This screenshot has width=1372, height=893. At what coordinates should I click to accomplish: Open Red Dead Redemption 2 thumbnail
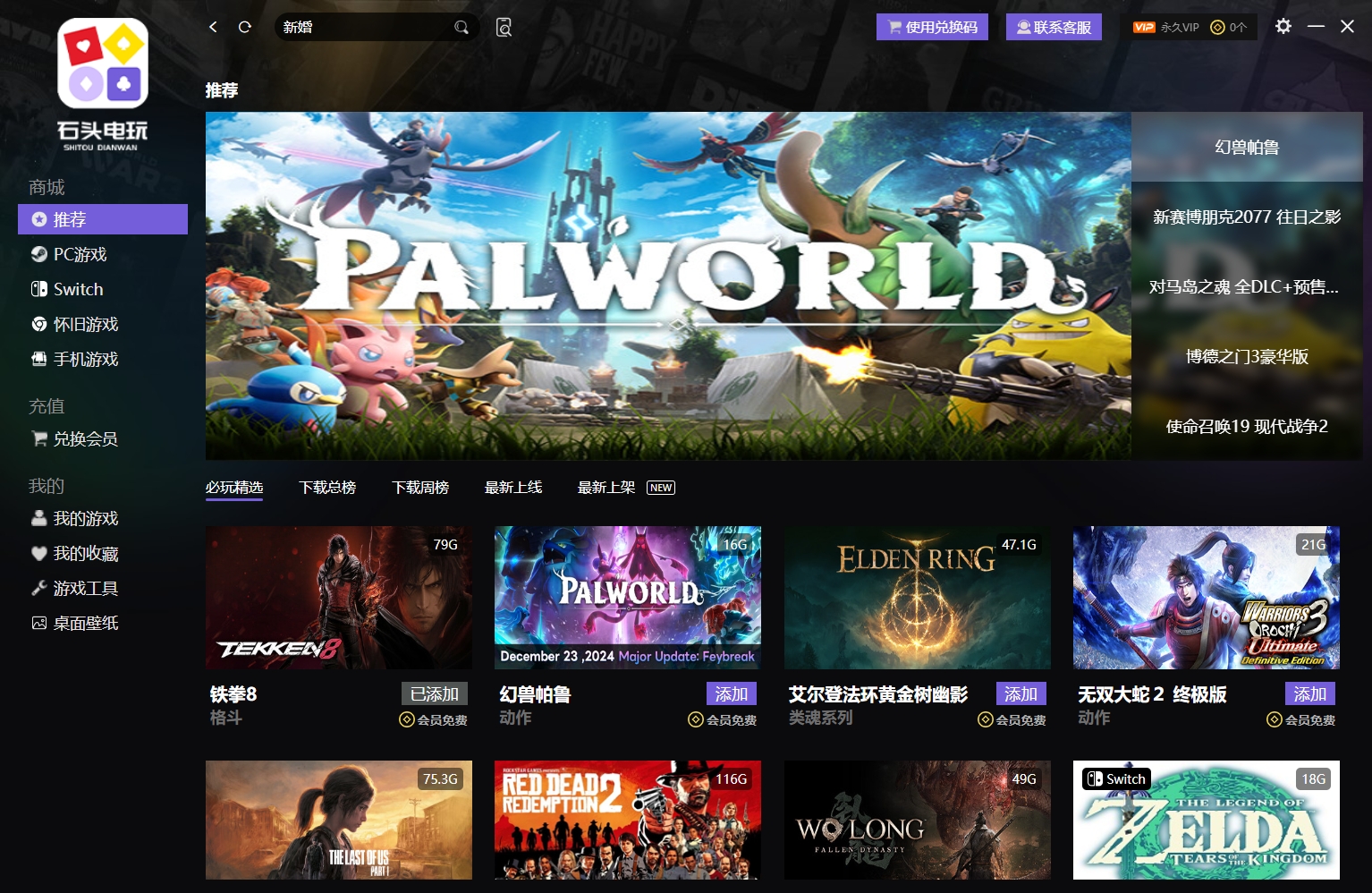[628, 820]
